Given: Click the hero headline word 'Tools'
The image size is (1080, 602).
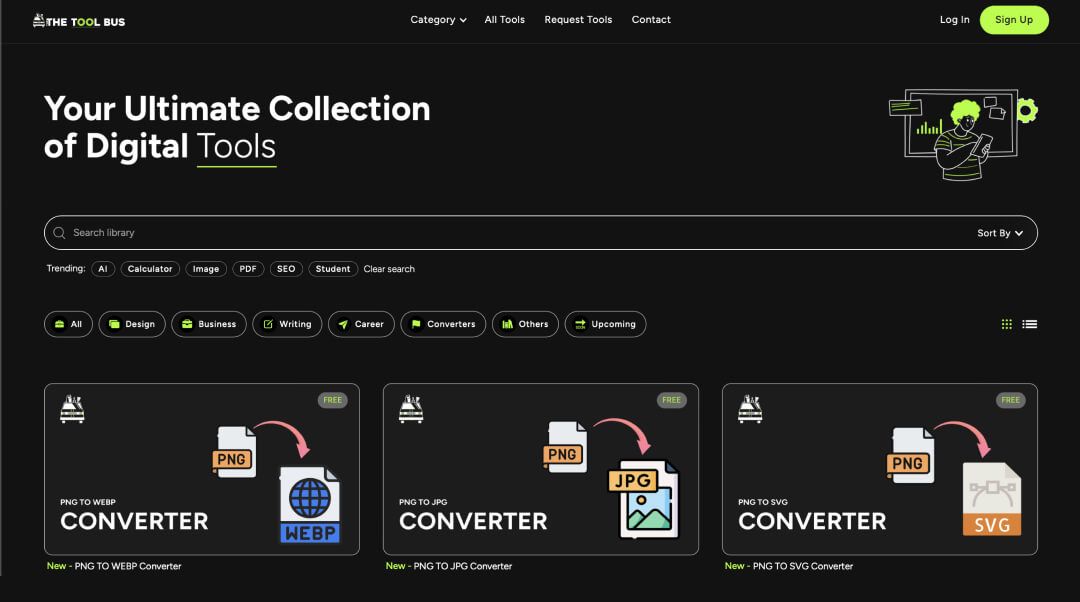Looking at the screenshot, I should (x=236, y=146).
